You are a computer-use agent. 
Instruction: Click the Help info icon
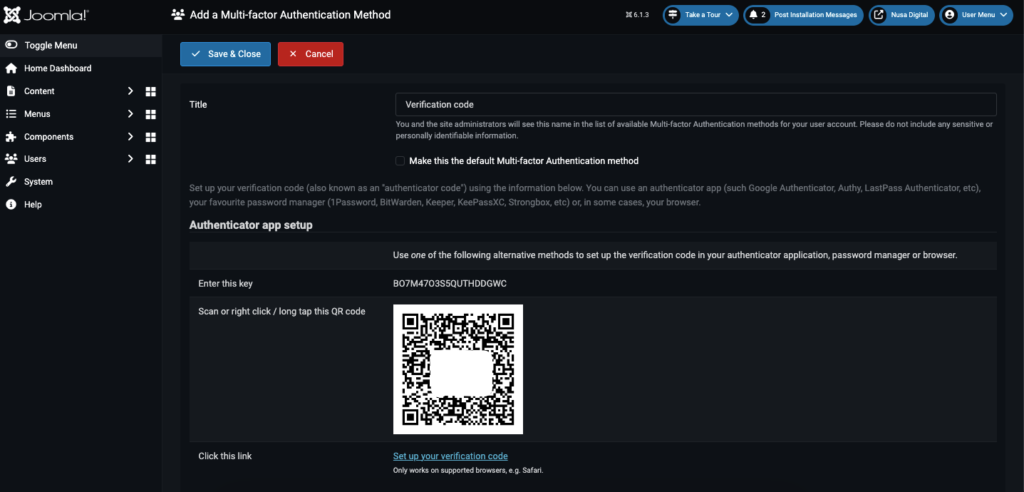[10, 205]
